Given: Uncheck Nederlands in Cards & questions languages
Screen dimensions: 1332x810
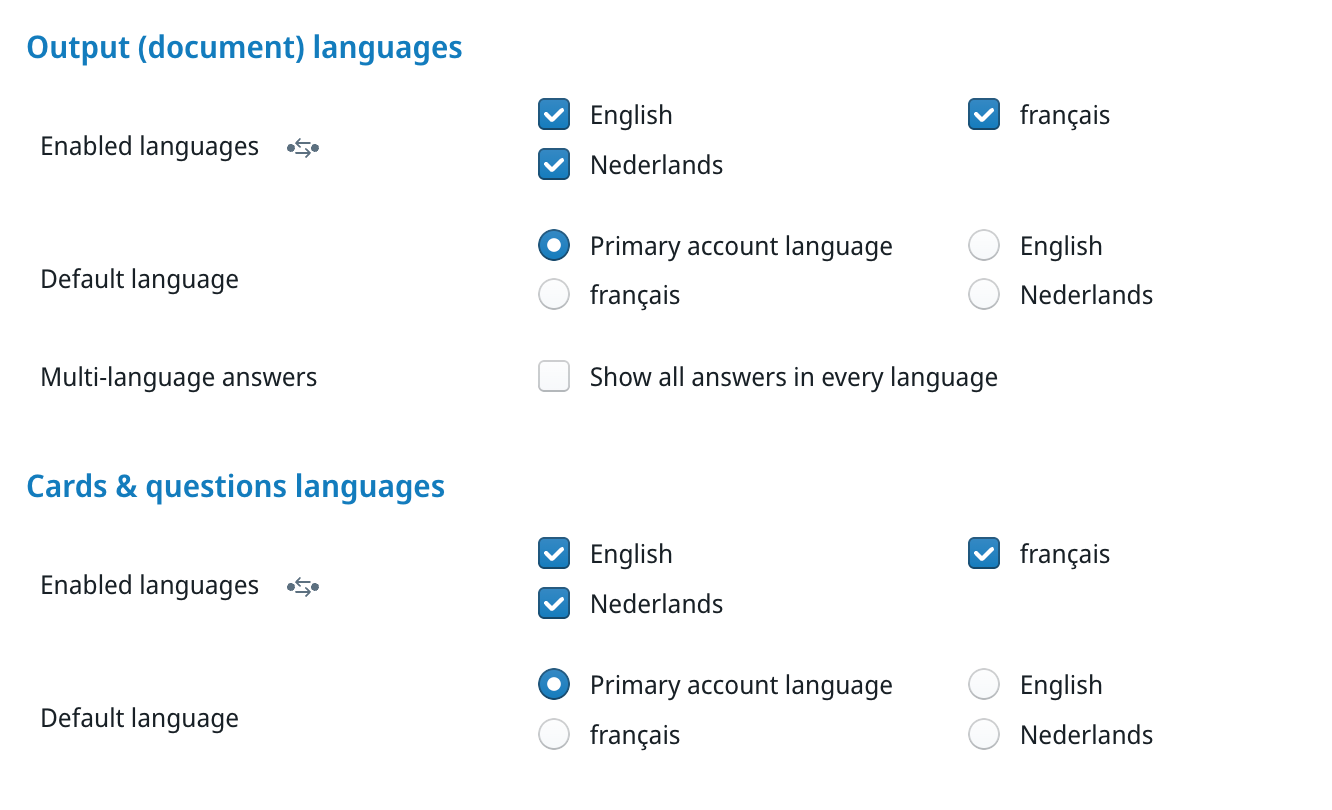Looking at the screenshot, I should pyautogui.click(x=554, y=604).
